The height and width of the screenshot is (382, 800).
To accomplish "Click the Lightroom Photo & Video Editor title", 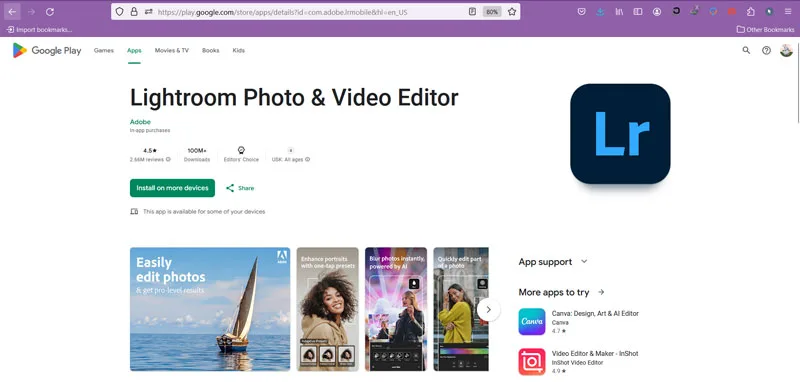I will pos(294,97).
